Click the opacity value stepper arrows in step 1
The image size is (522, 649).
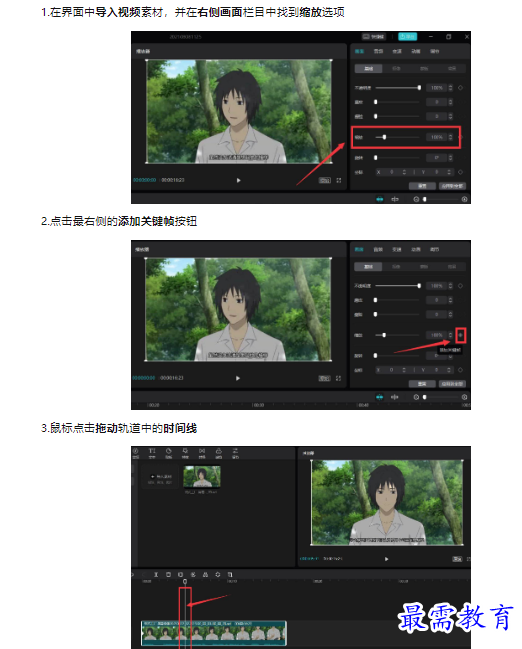(450, 88)
